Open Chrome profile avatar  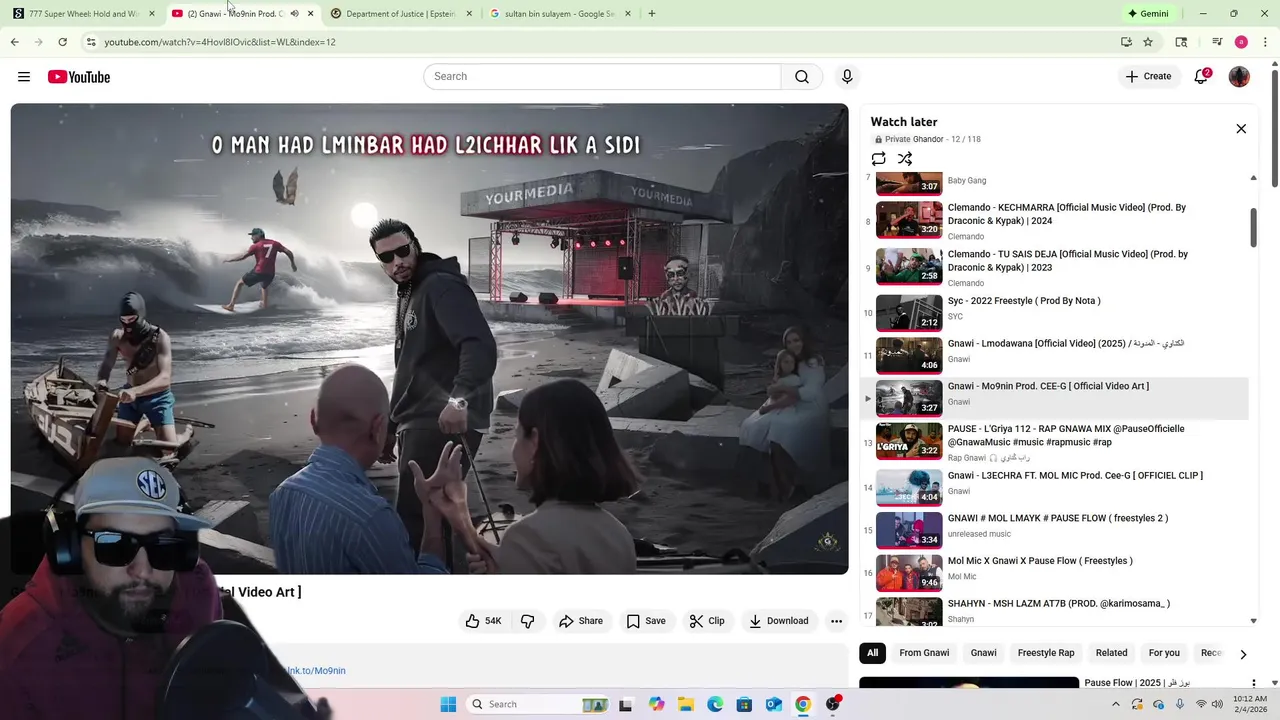tap(1241, 42)
